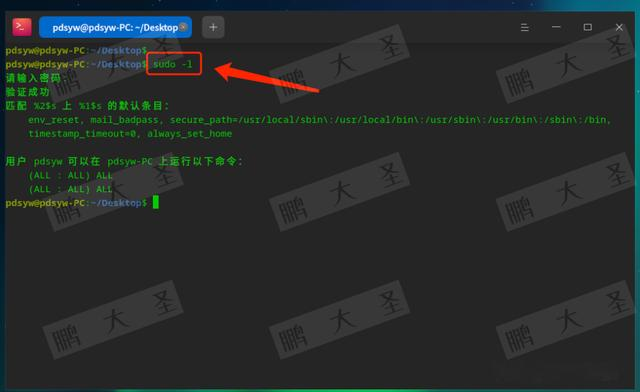Click the line starting with '匹配 %2$s'
The height and width of the screenshot is (392, 640).
click(x=87, y=106)
